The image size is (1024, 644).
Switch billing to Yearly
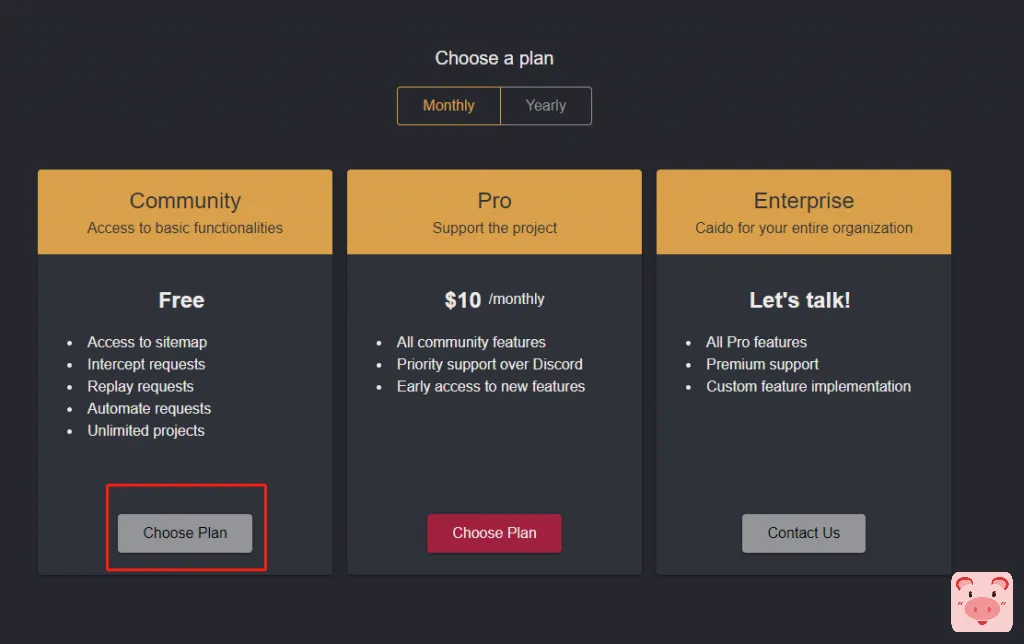point(546,106)
